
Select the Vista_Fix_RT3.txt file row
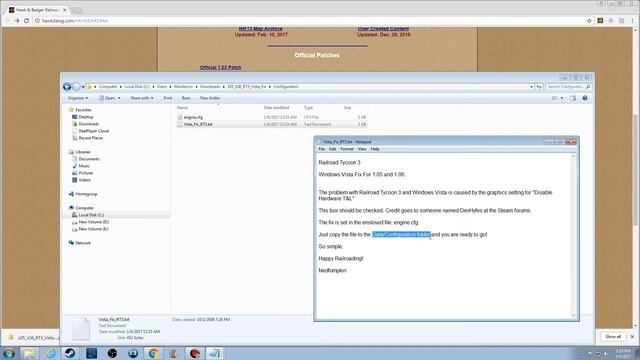click(x=271, y=124)
